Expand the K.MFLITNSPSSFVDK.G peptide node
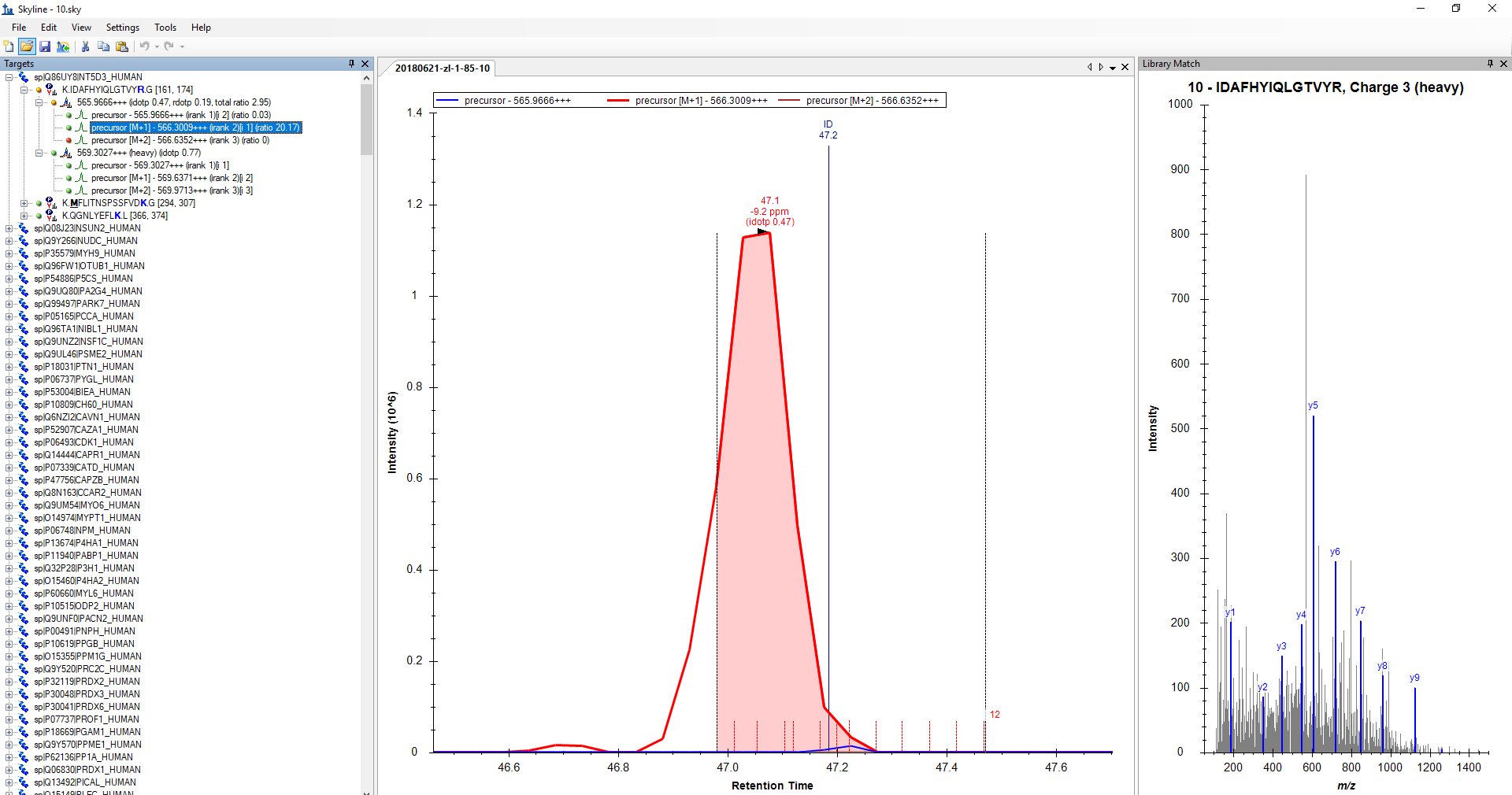Viewport: 1512px width, 795px height. click(x=24, y=203)
